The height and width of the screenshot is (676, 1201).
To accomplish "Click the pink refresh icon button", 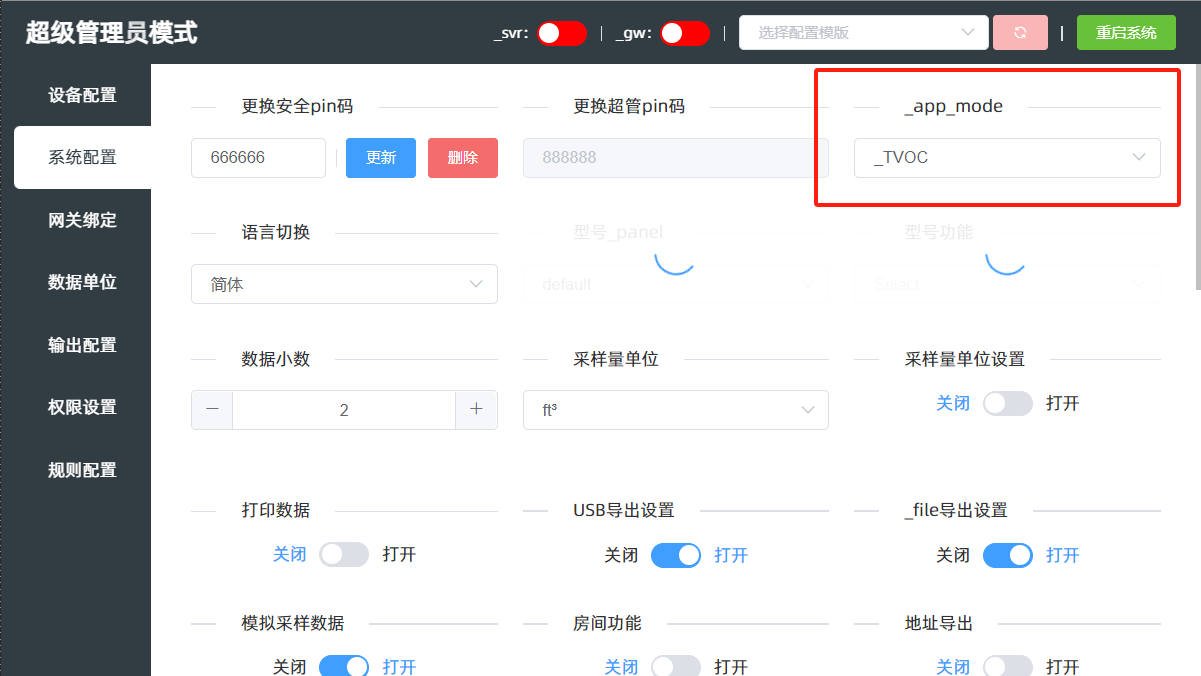I will (x=1020, y=33).
